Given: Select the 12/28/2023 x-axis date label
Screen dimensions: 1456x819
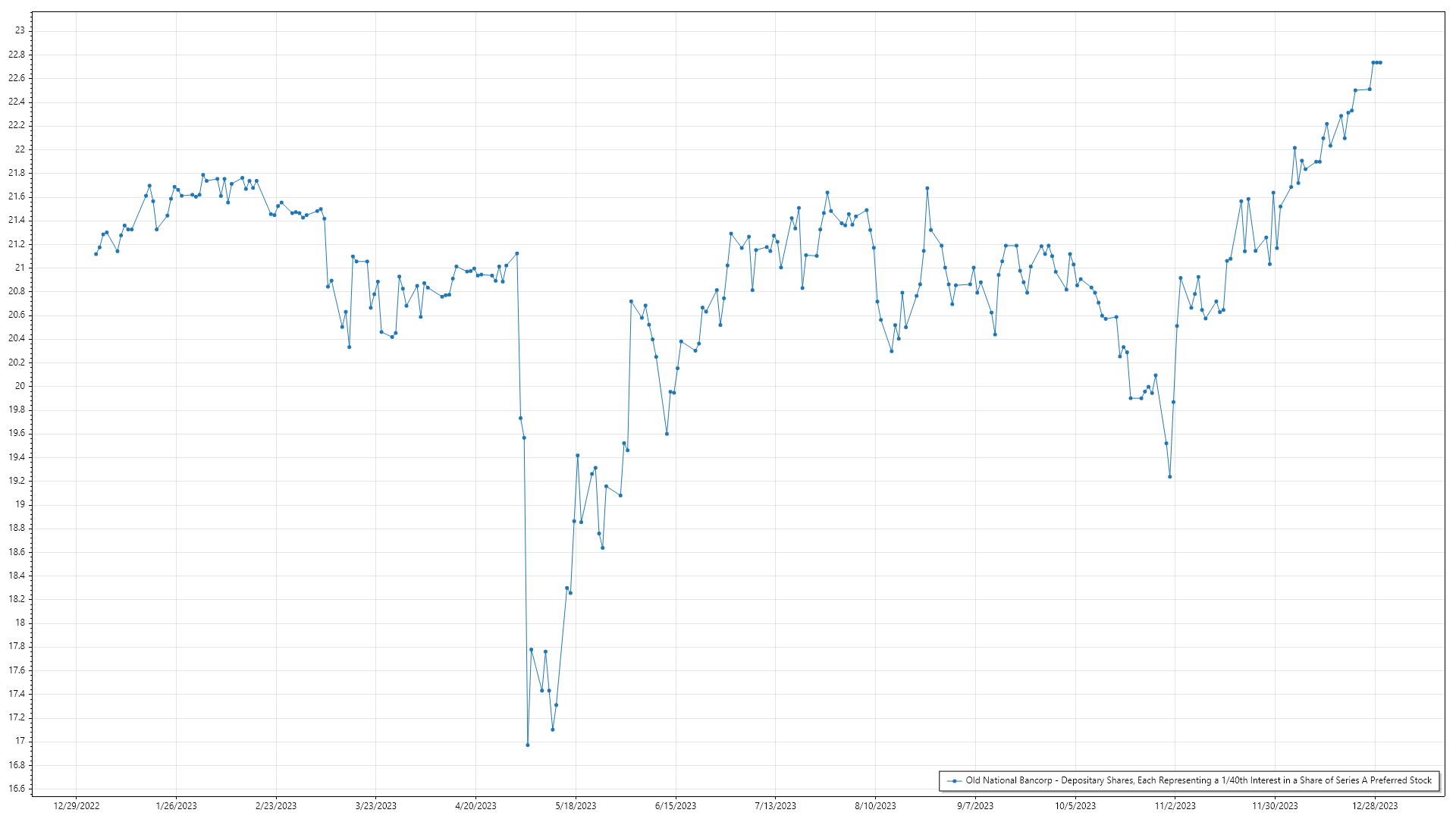Looking at the screenshot, I should 1375,806.
